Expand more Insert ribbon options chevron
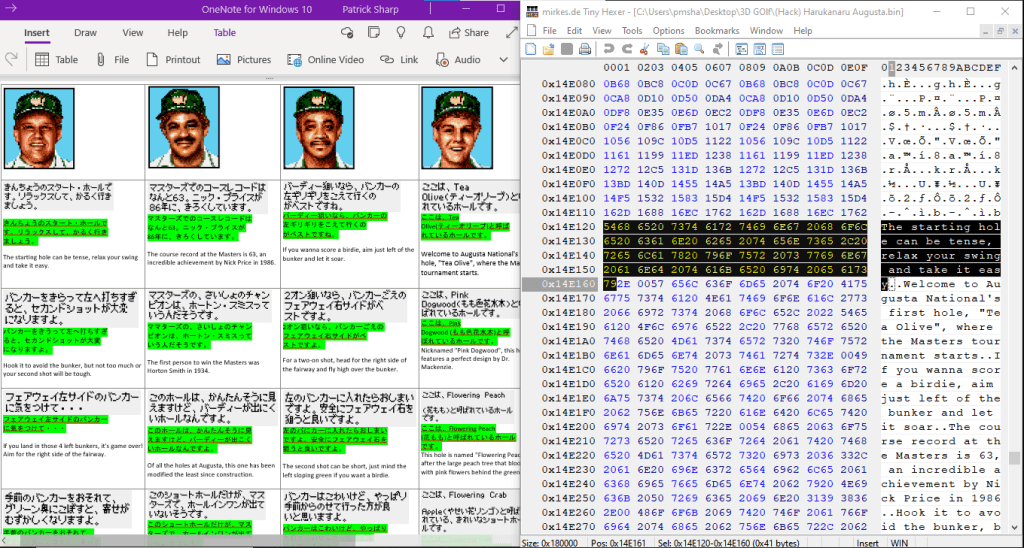The width and height of the screenshot is (1024, 548). pyautogui.click(x=505, y=60)
